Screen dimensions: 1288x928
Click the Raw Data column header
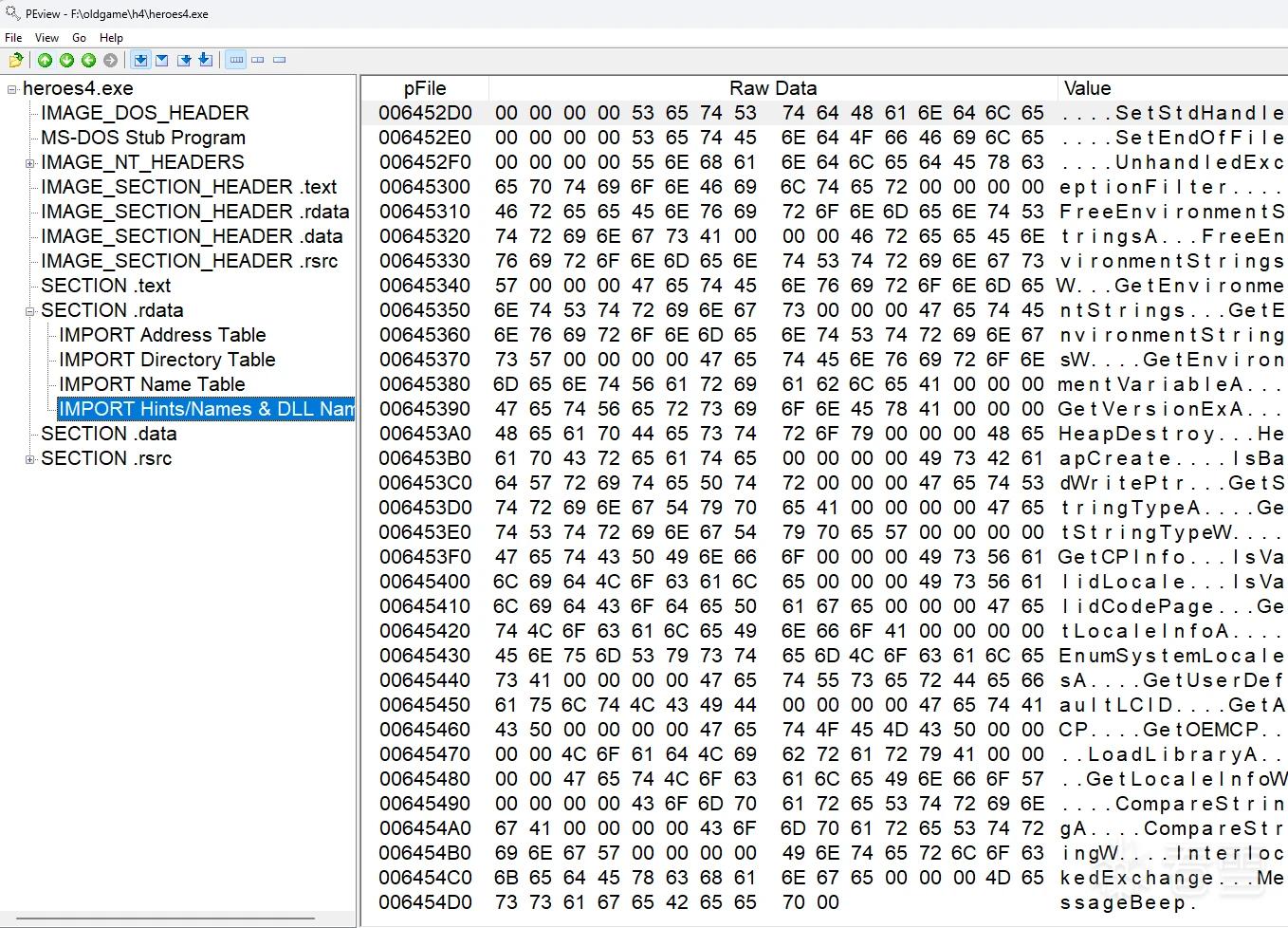(773, 88)
